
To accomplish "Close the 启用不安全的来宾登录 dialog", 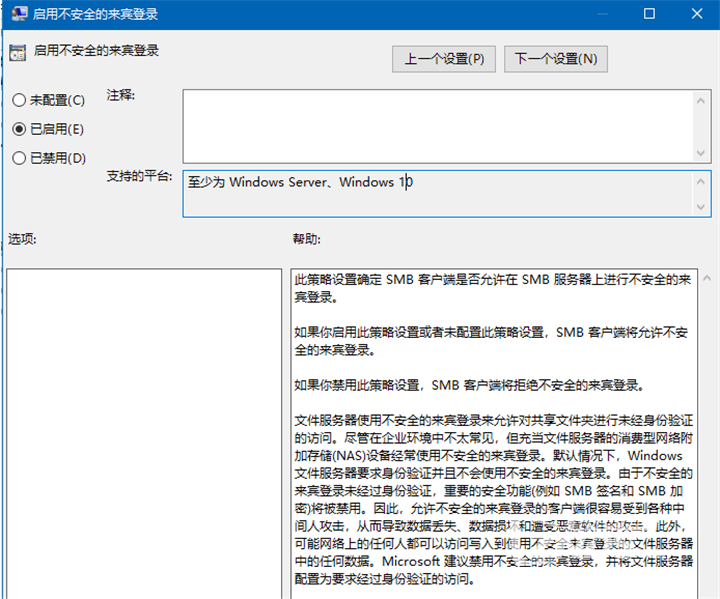I will pyautogui.click(x=697, y=14).
